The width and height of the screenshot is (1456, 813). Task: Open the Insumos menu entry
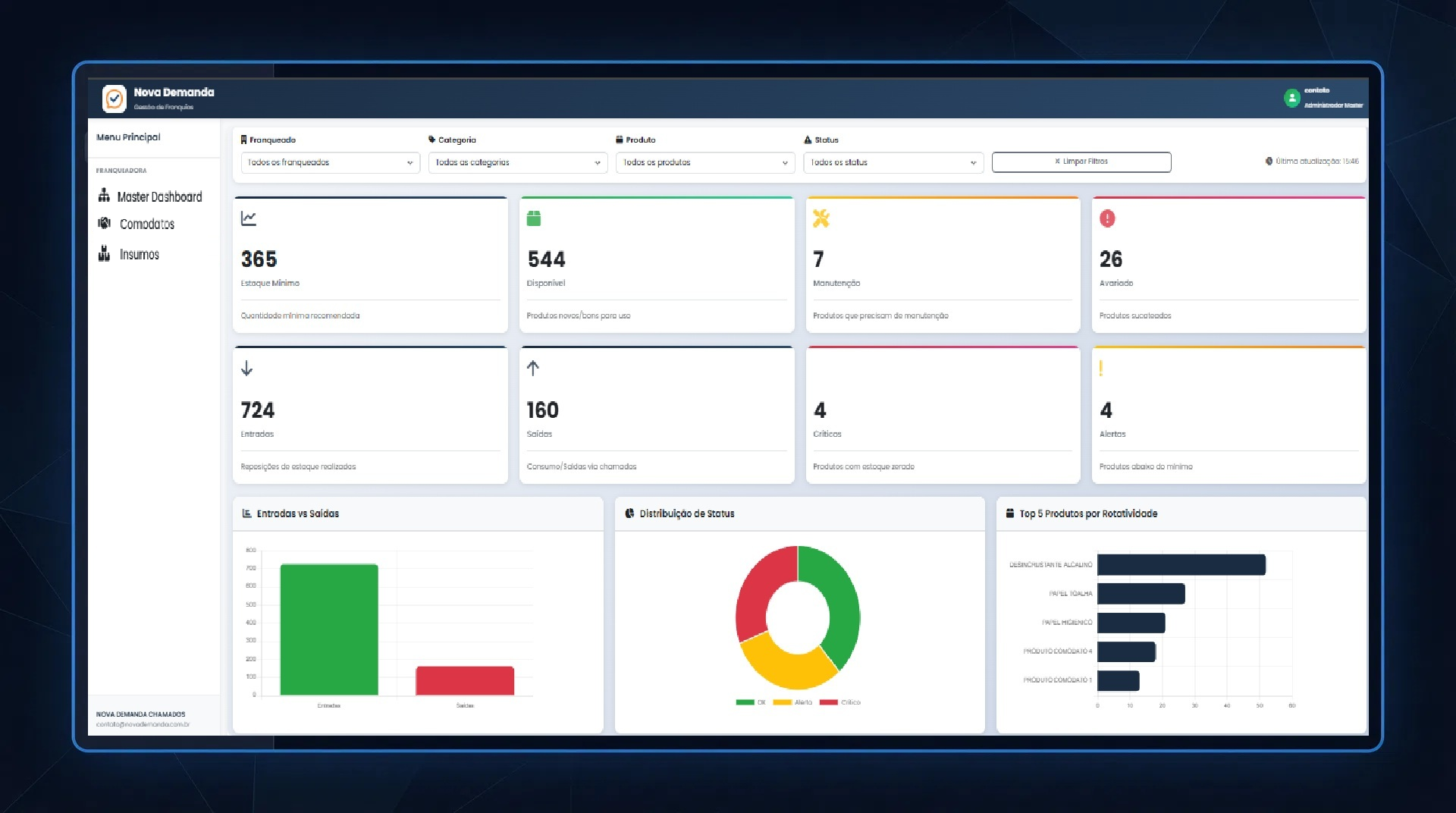tap(138, 253)
